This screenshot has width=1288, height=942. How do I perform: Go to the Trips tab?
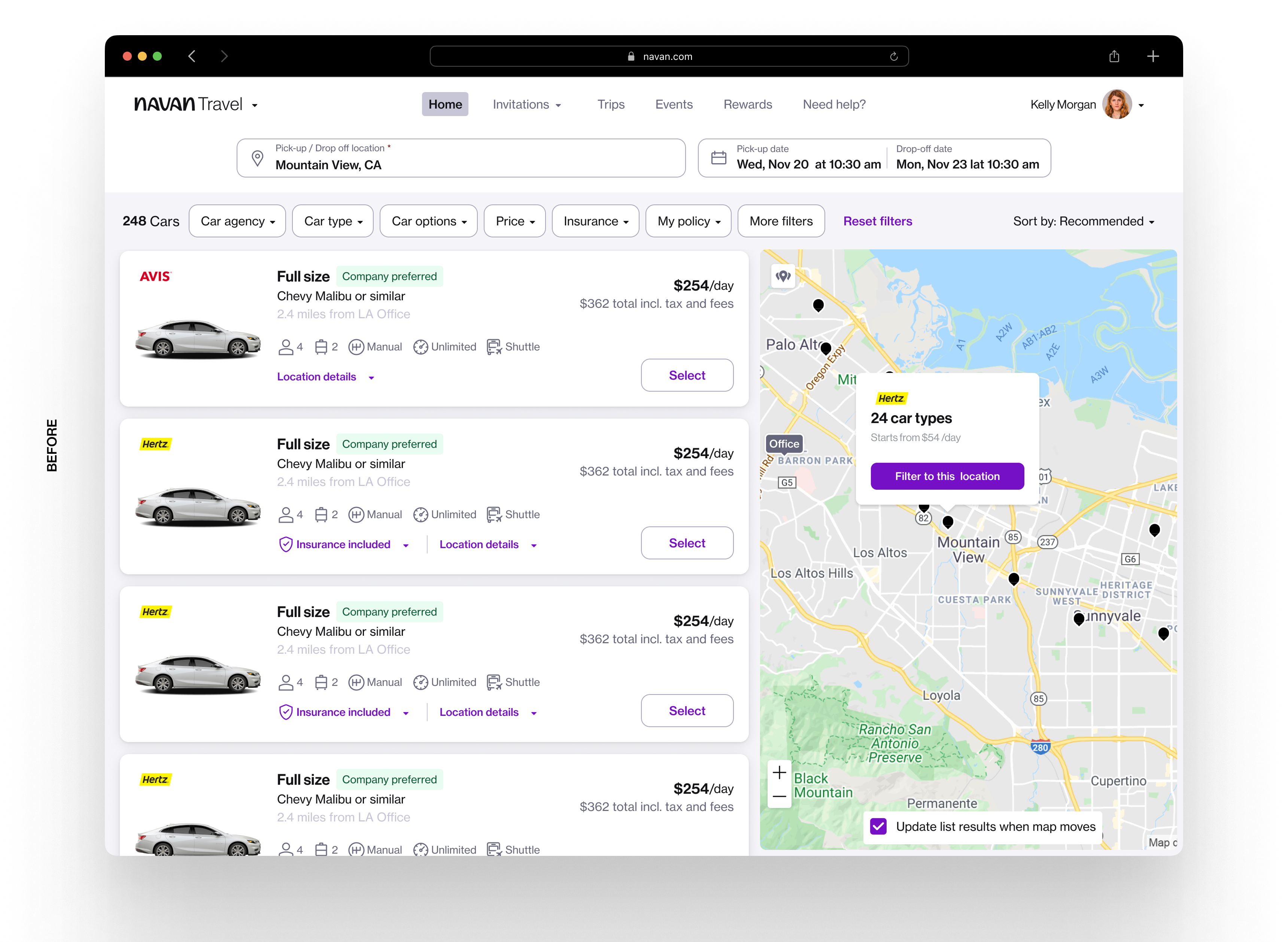coord(611,104)
